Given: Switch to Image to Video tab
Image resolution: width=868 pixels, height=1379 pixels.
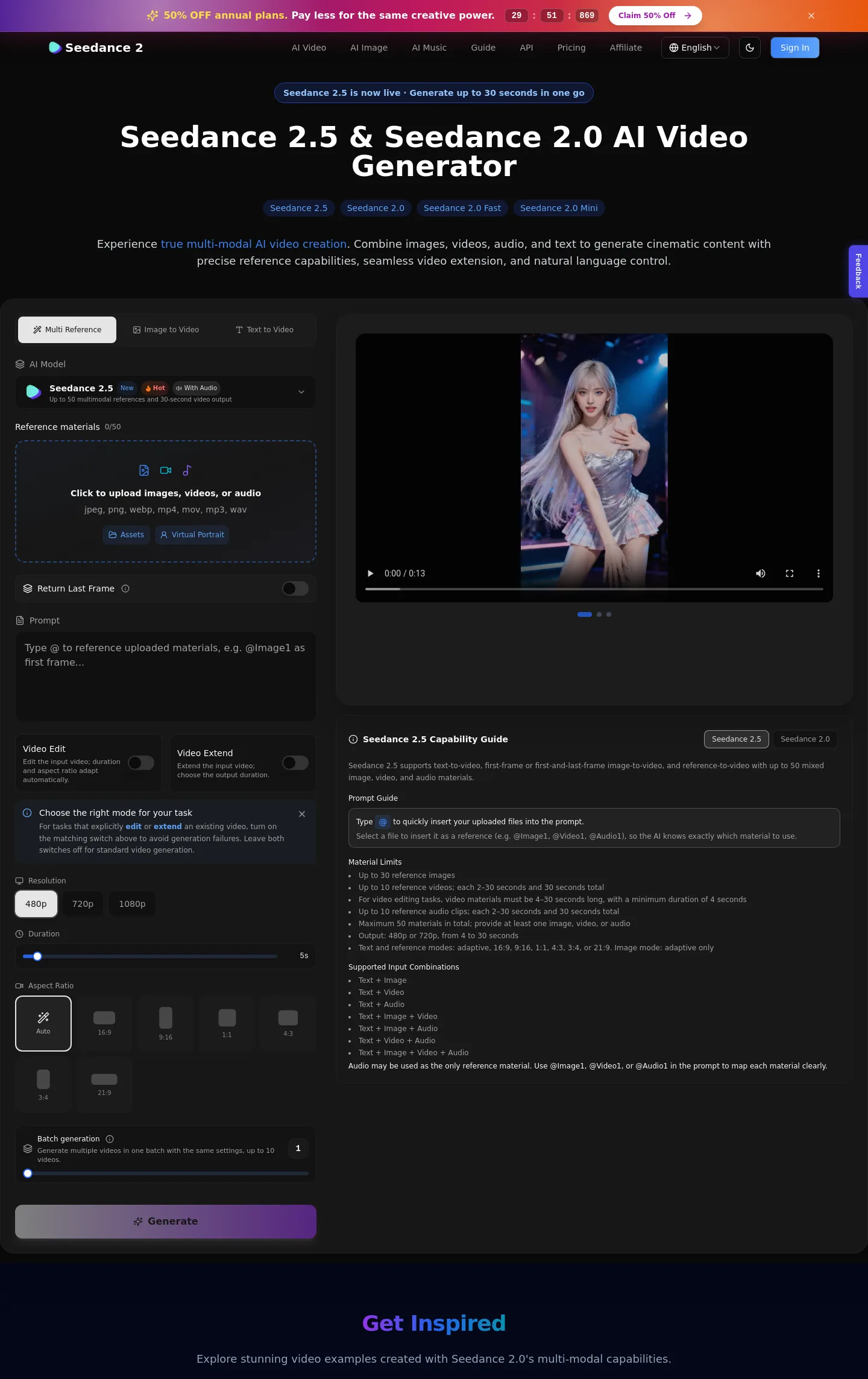Looking at the screenshot, I should (x=166, y=330).
